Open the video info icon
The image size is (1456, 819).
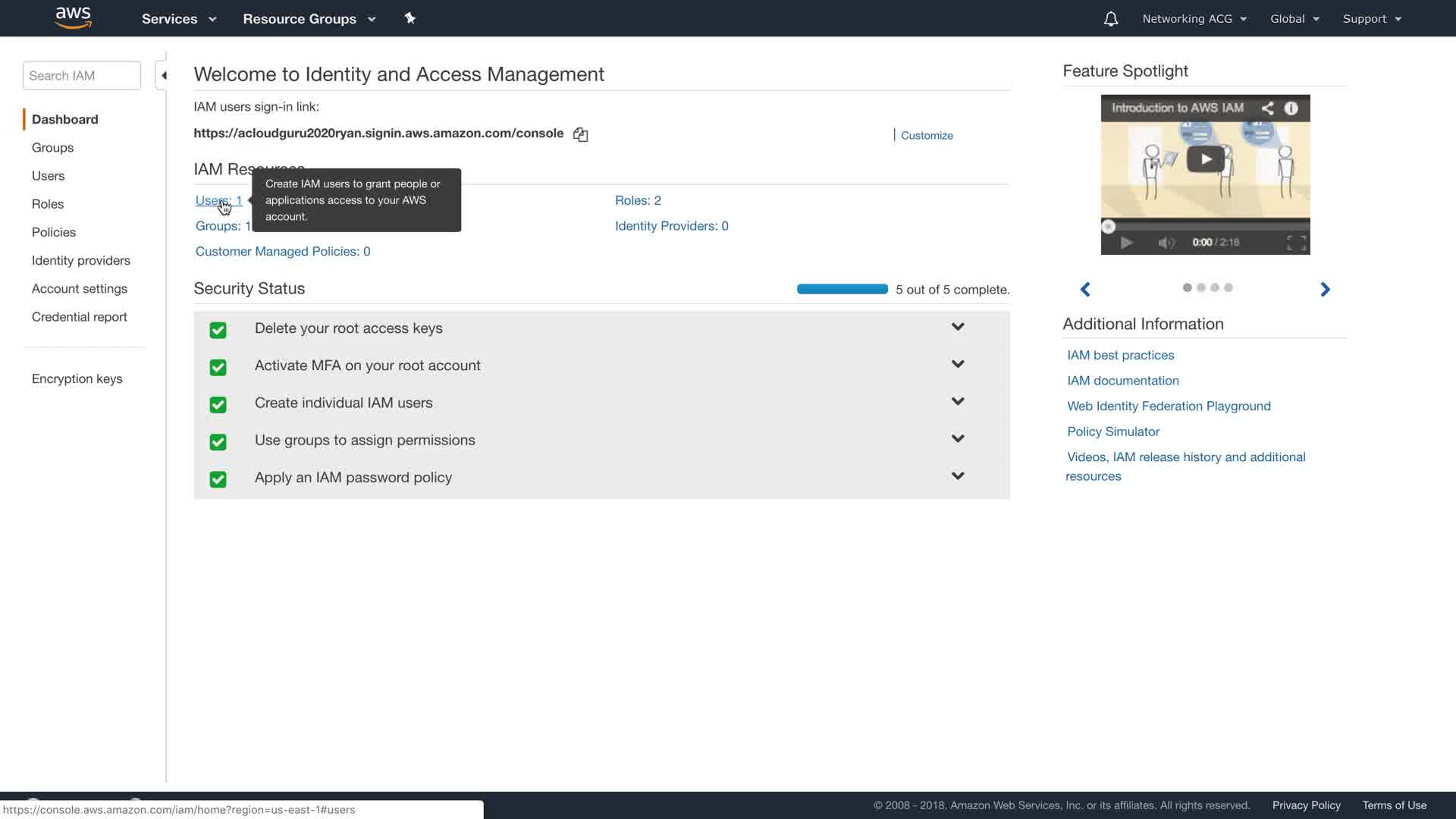click(1291, 108)
